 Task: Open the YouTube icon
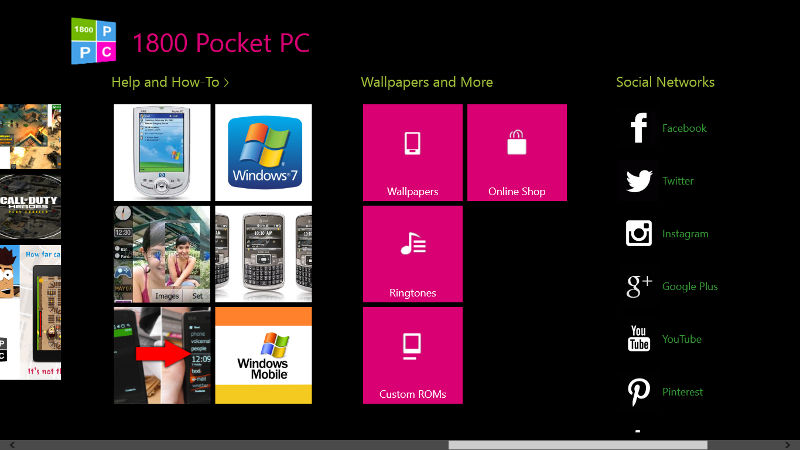[639, 339]
